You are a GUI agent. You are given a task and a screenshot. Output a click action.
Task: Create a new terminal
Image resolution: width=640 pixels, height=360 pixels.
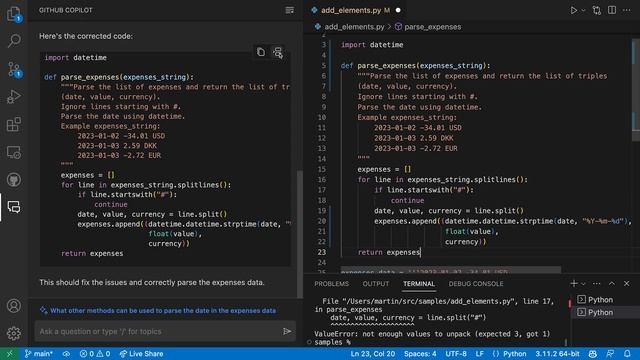point(573,283)
